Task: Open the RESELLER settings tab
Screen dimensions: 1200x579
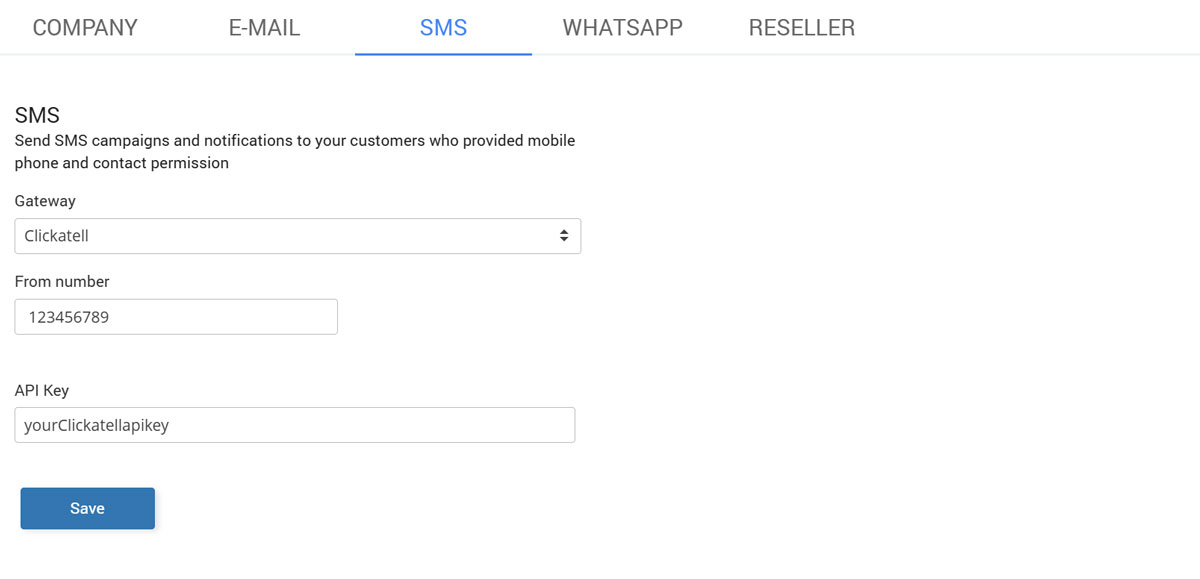Action: coord(801,27)
